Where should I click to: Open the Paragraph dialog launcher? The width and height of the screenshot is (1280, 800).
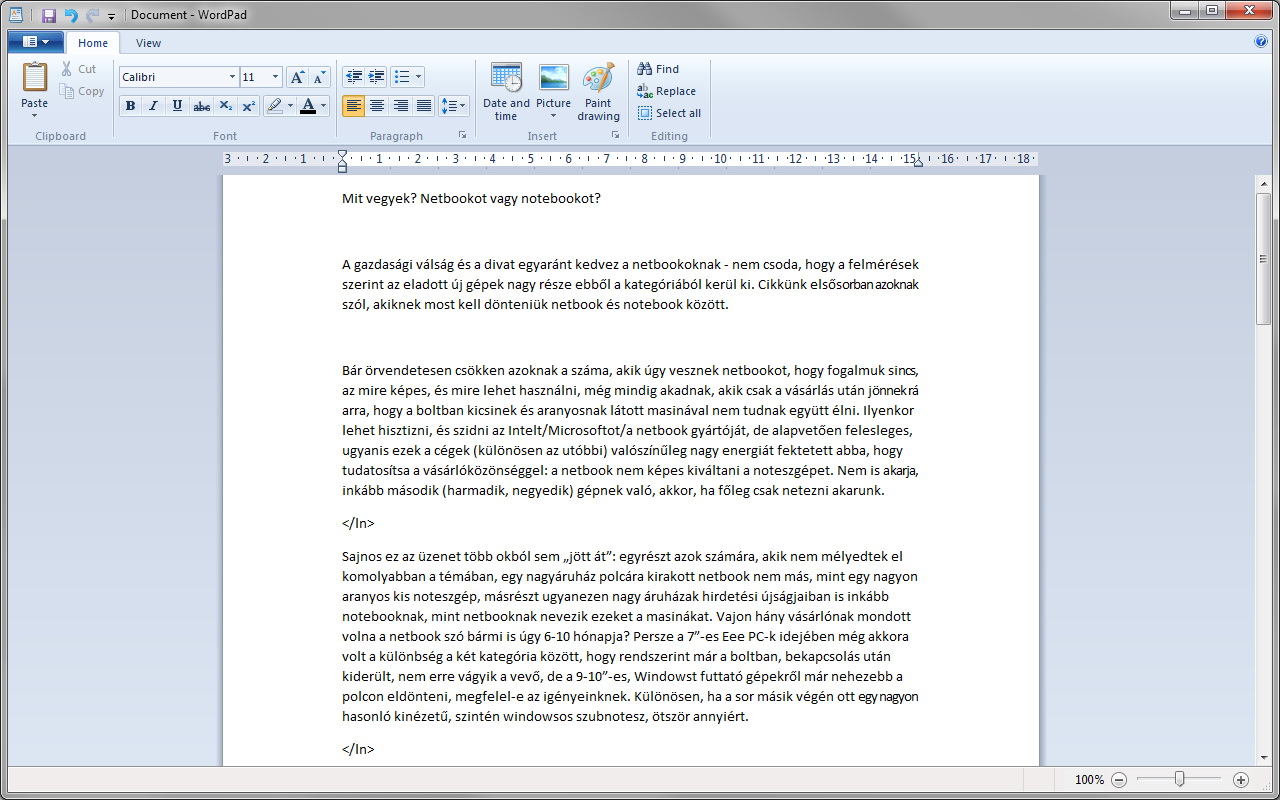[x=462, y=135]
